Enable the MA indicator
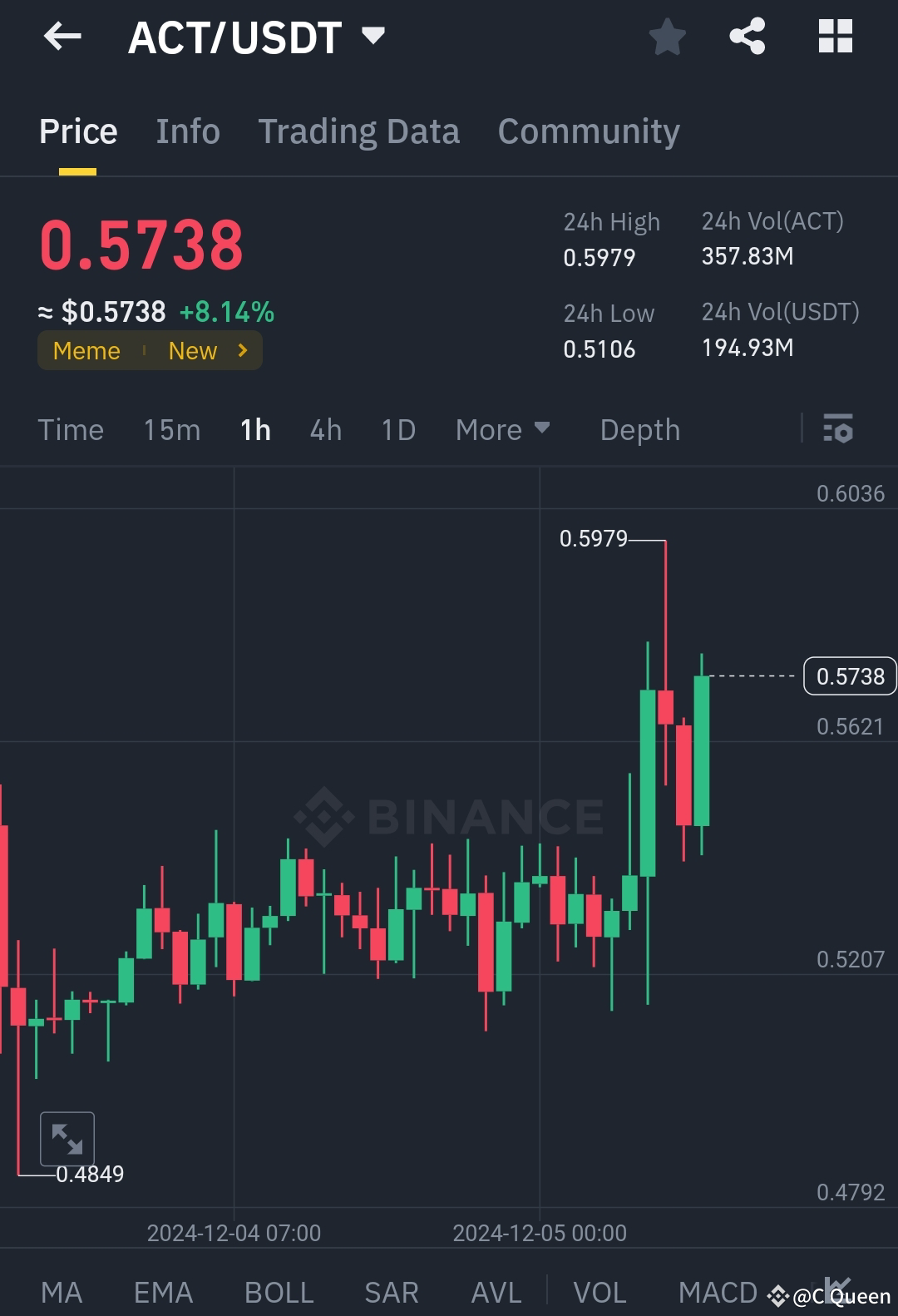This screenshot has width=898, height=1316. (62, 1292)
